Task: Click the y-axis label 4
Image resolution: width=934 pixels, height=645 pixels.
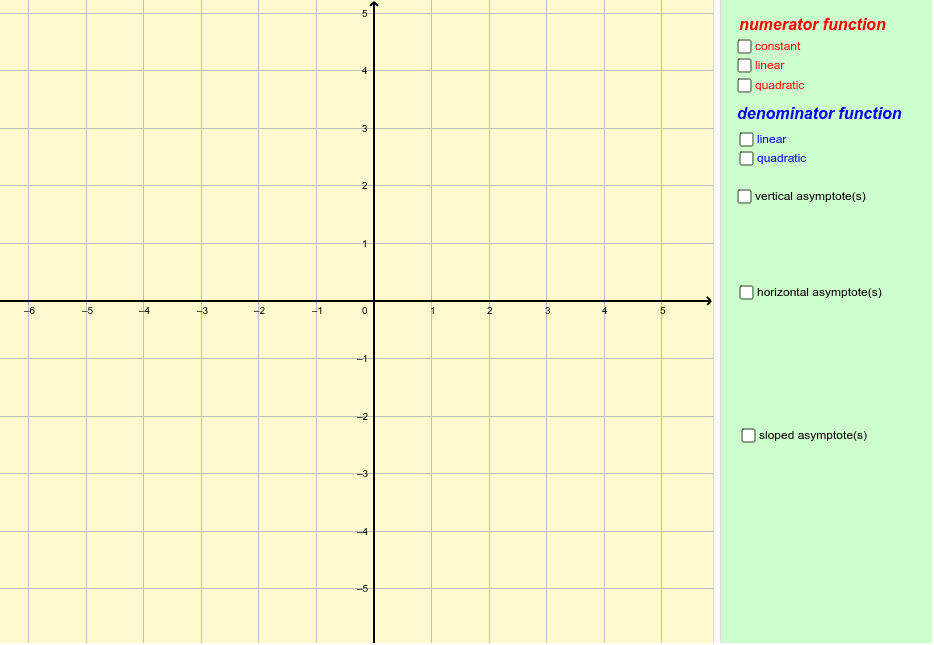Action: pos(365,71)
